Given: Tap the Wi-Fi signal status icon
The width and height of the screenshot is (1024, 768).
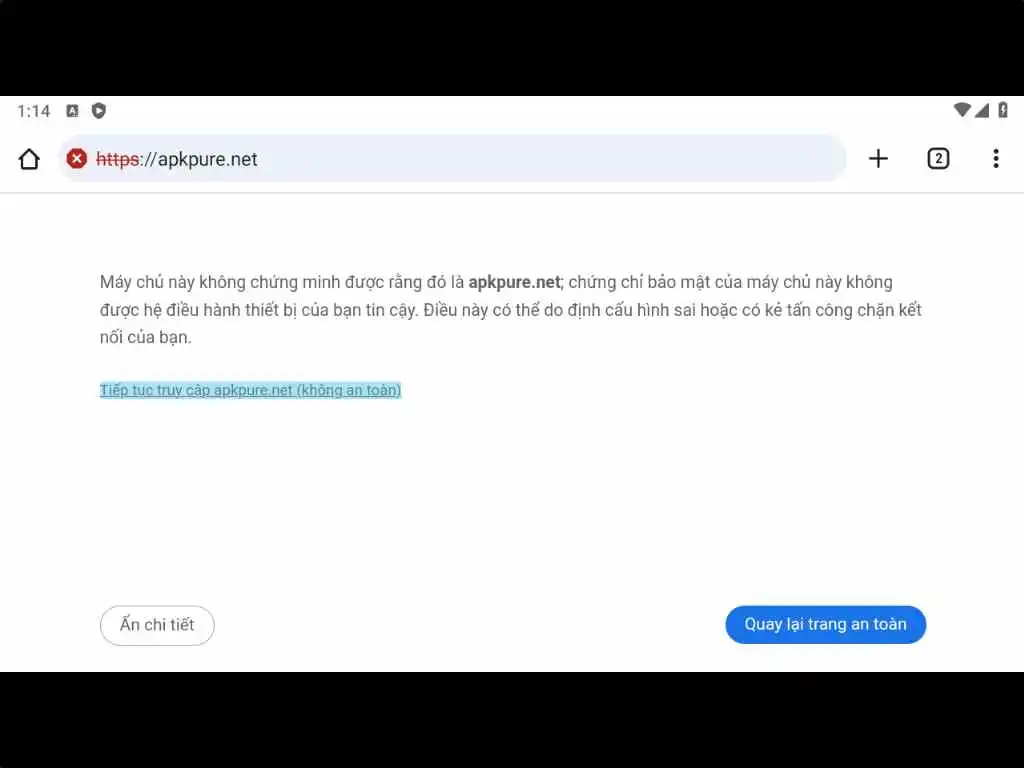Looking at the screenshot, I should pyautogui.click(x=962, y=110).
